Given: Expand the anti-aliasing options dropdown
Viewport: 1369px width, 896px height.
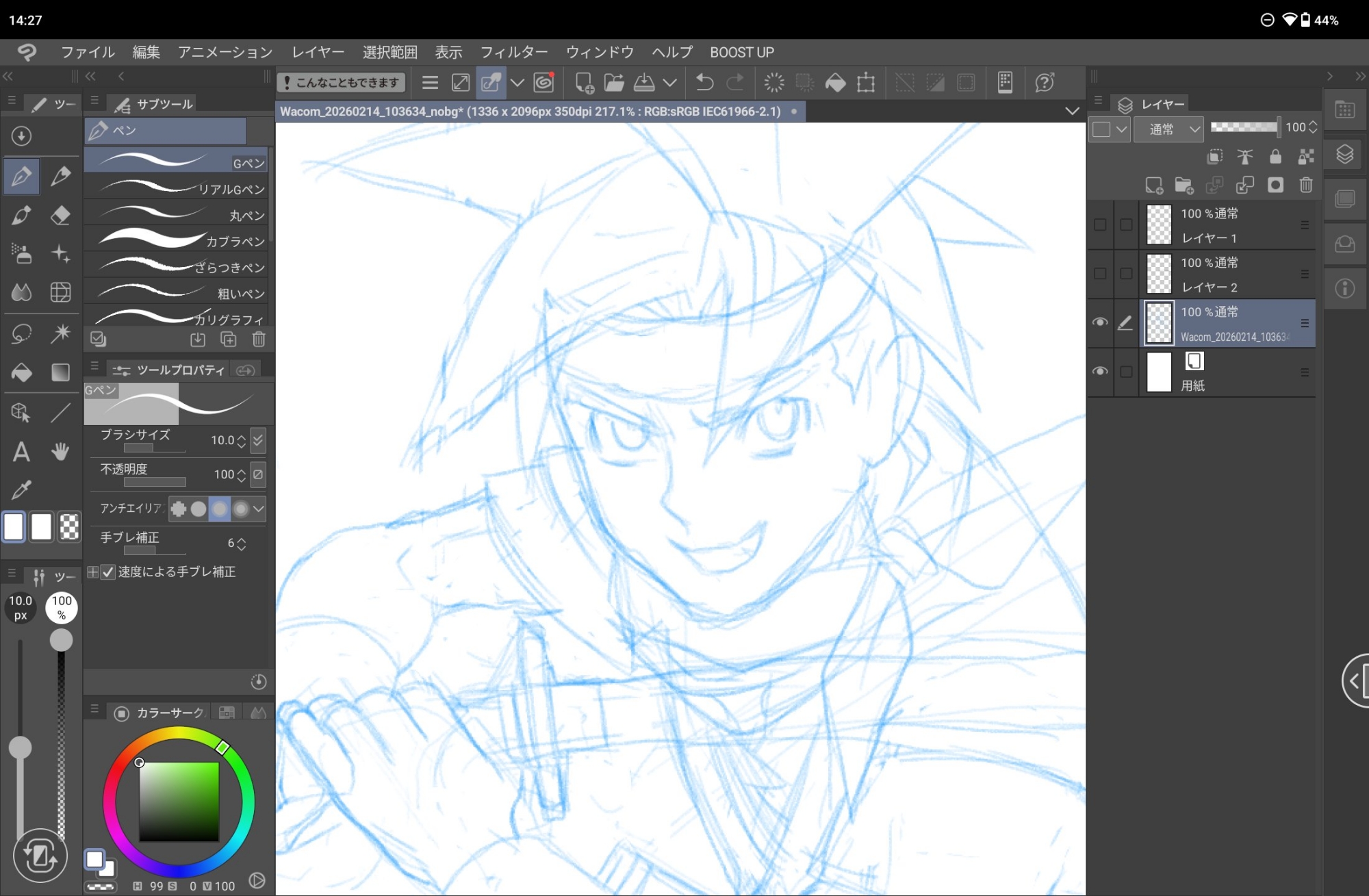Looking at the screenshot, I should 258,509.
